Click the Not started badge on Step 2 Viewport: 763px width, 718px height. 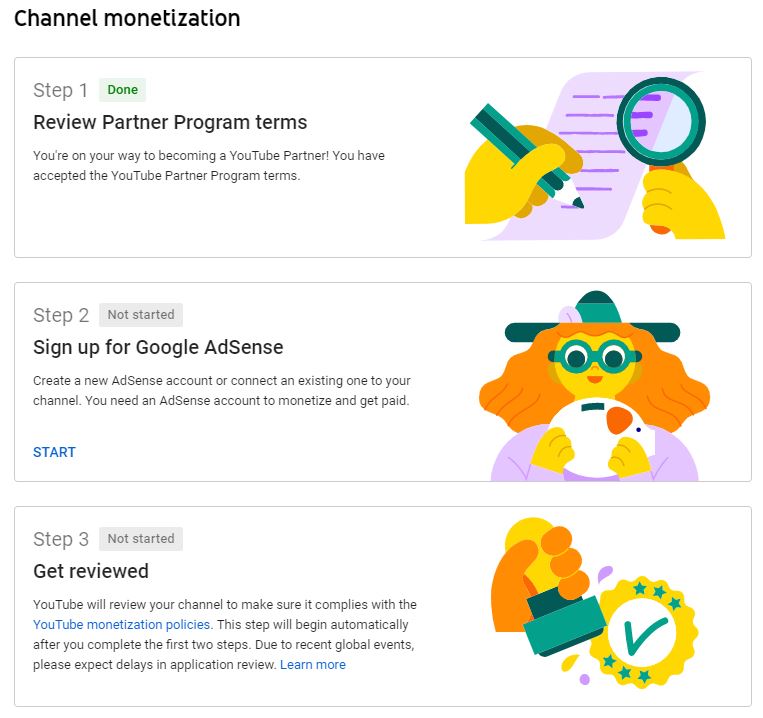pos(141,315)
